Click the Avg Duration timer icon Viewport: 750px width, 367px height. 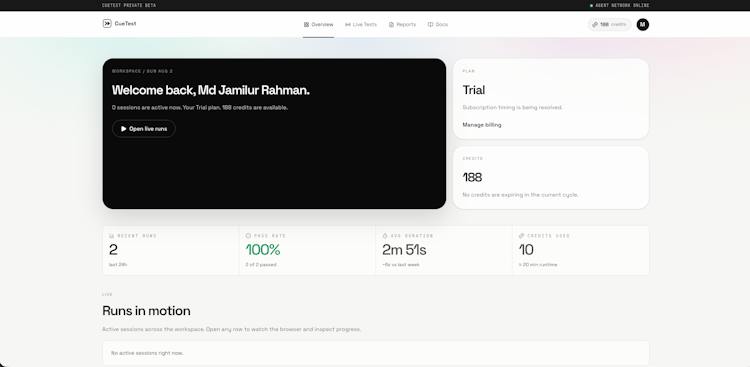point(385,236)
